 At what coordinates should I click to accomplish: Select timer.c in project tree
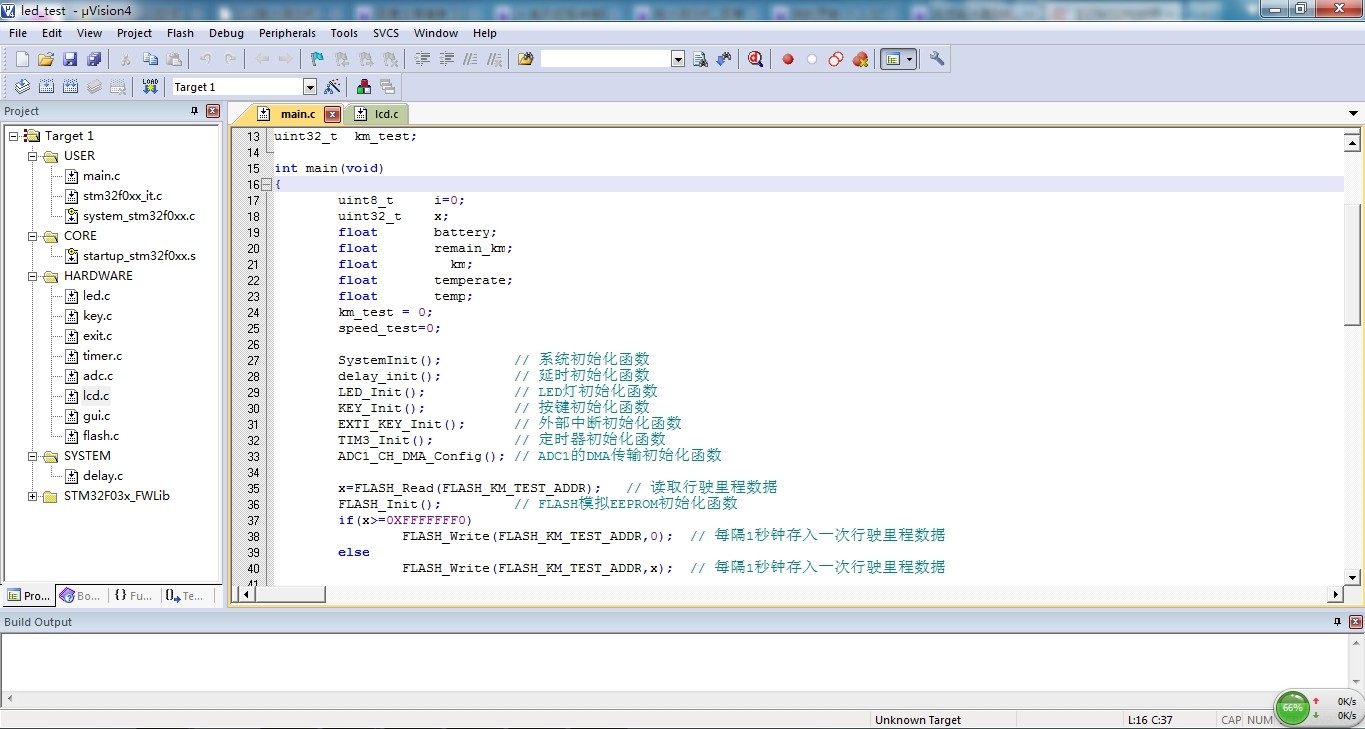[102, 356]
